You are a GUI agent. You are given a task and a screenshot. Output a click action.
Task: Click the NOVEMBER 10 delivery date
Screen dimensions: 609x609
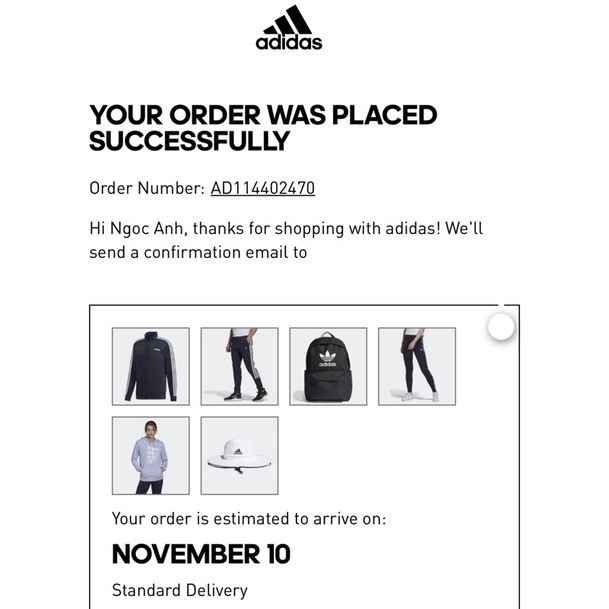(201, 553)
